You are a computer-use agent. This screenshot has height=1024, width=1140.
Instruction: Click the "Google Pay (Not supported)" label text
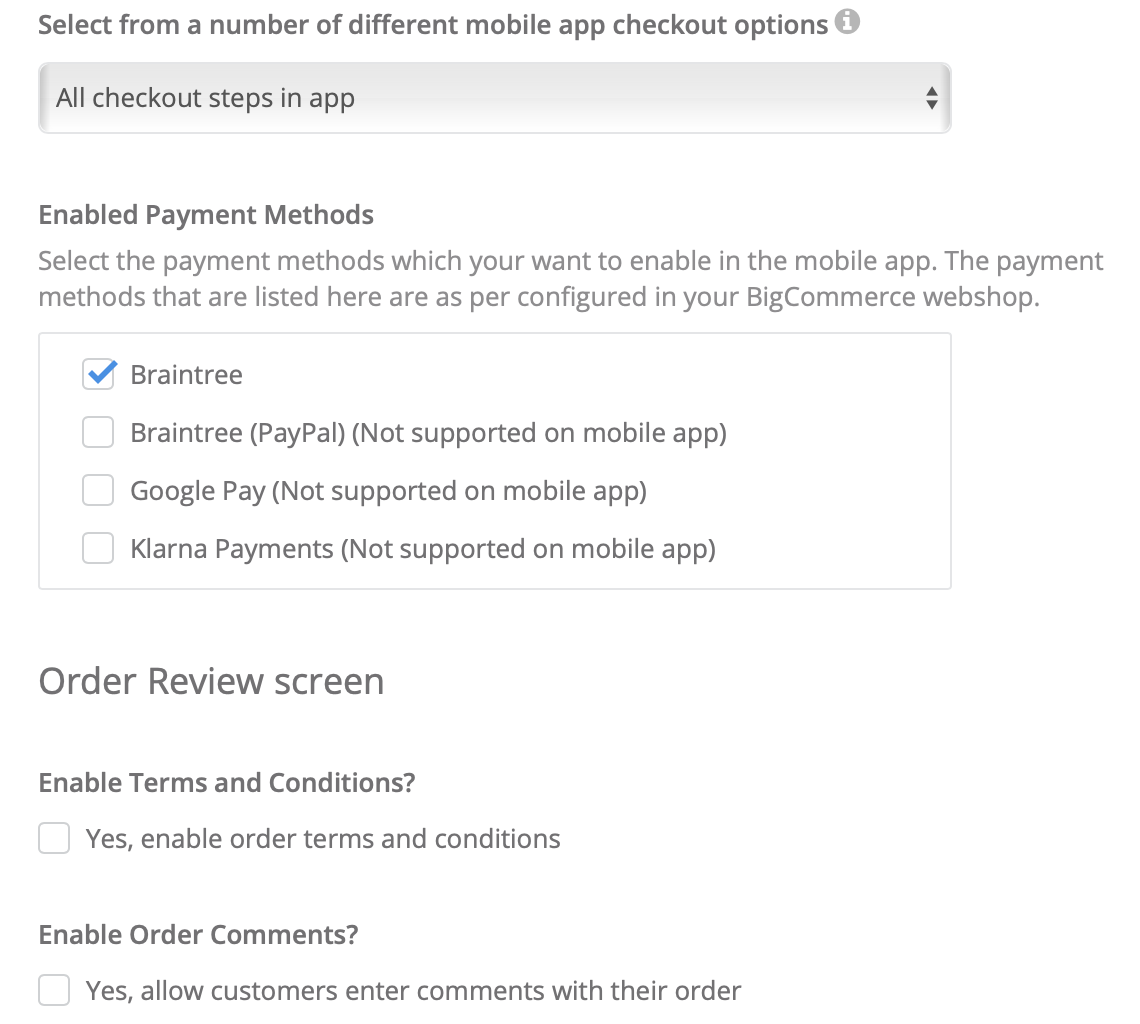388,490
